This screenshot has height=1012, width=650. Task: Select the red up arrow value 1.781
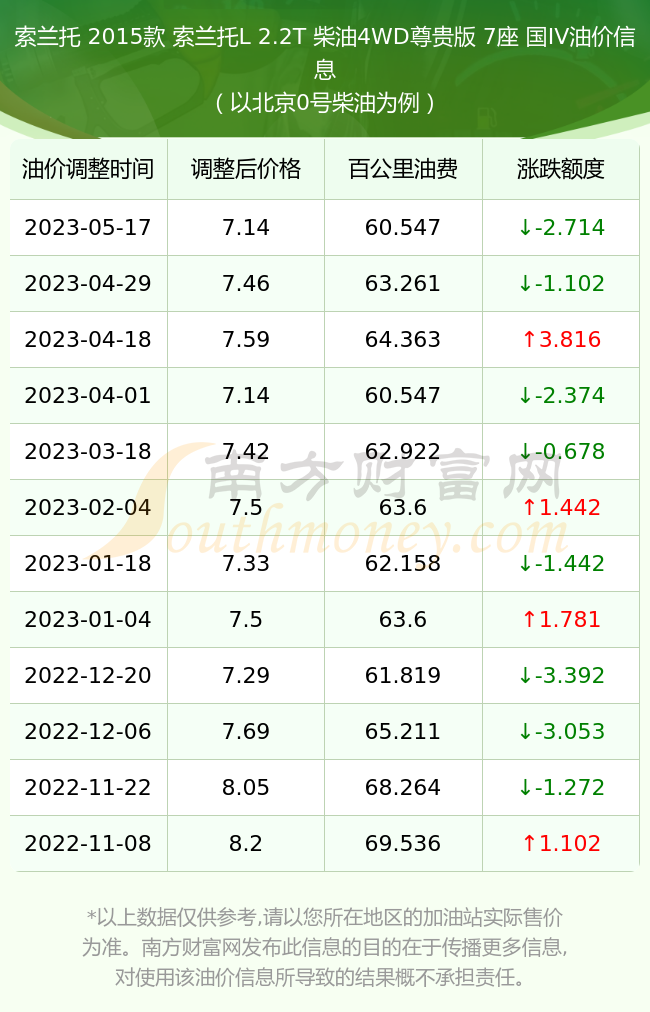[x=562, y=619]
